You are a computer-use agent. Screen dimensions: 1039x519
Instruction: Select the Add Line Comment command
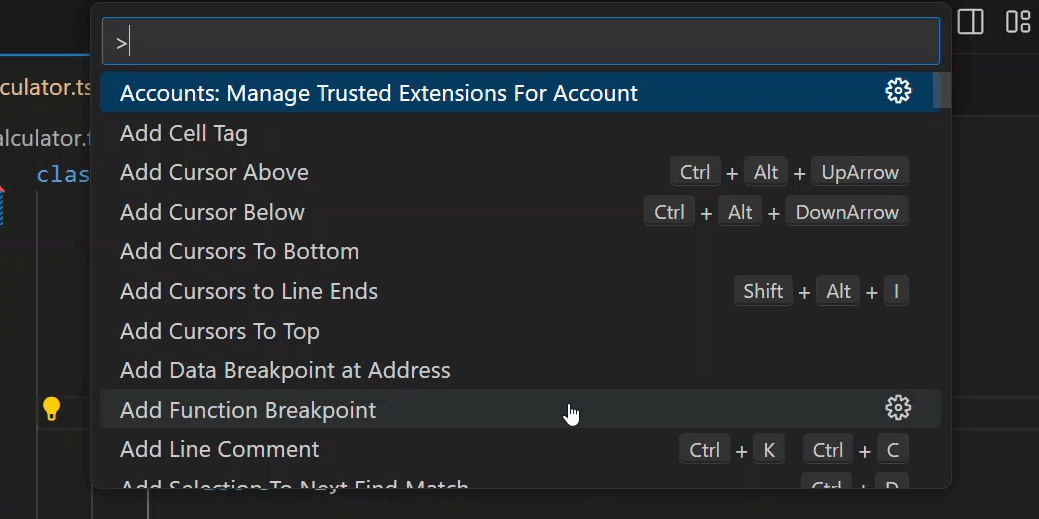[x=219, y=449]
